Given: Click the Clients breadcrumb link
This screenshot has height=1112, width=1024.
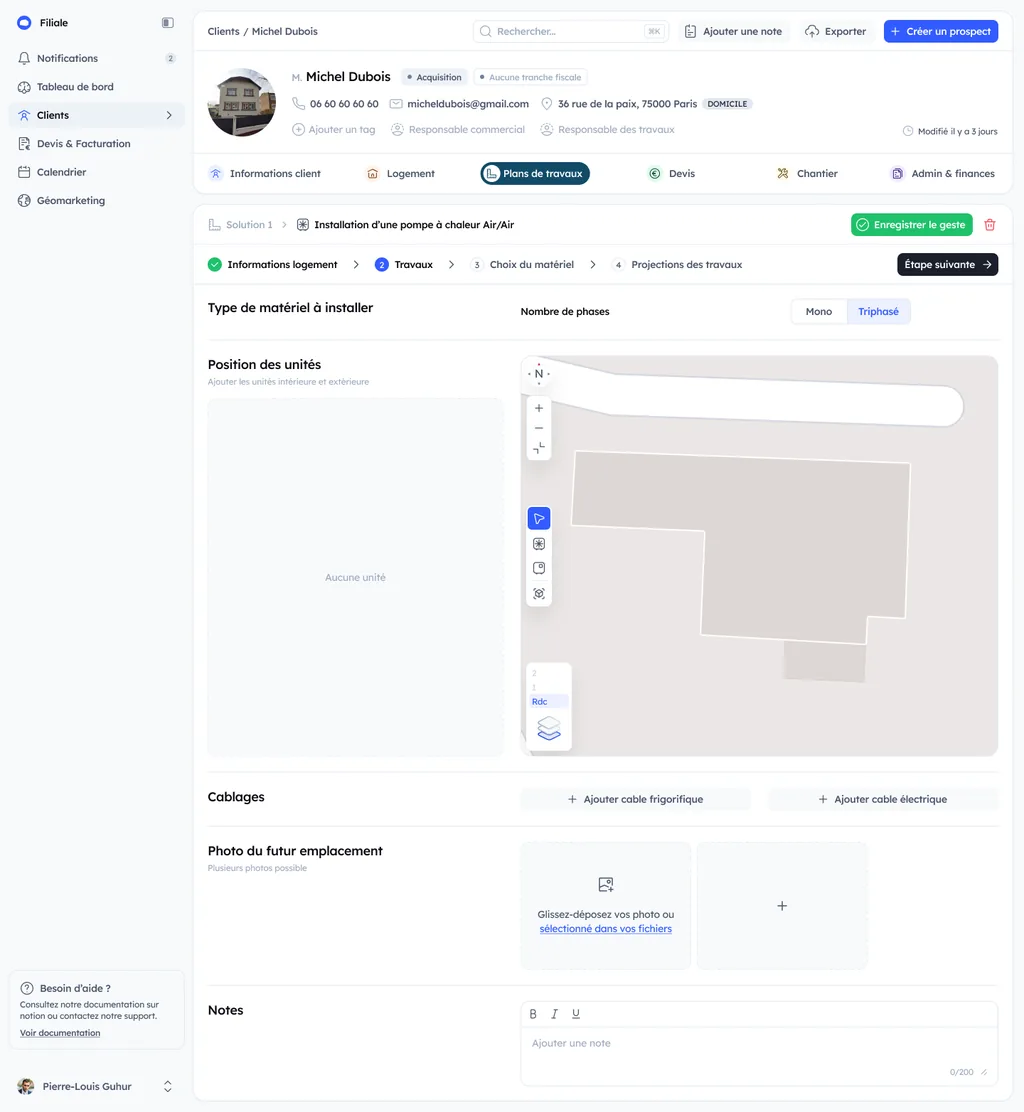Looking at the screenshot, I should pyautogui.click(x=223, y=31).
